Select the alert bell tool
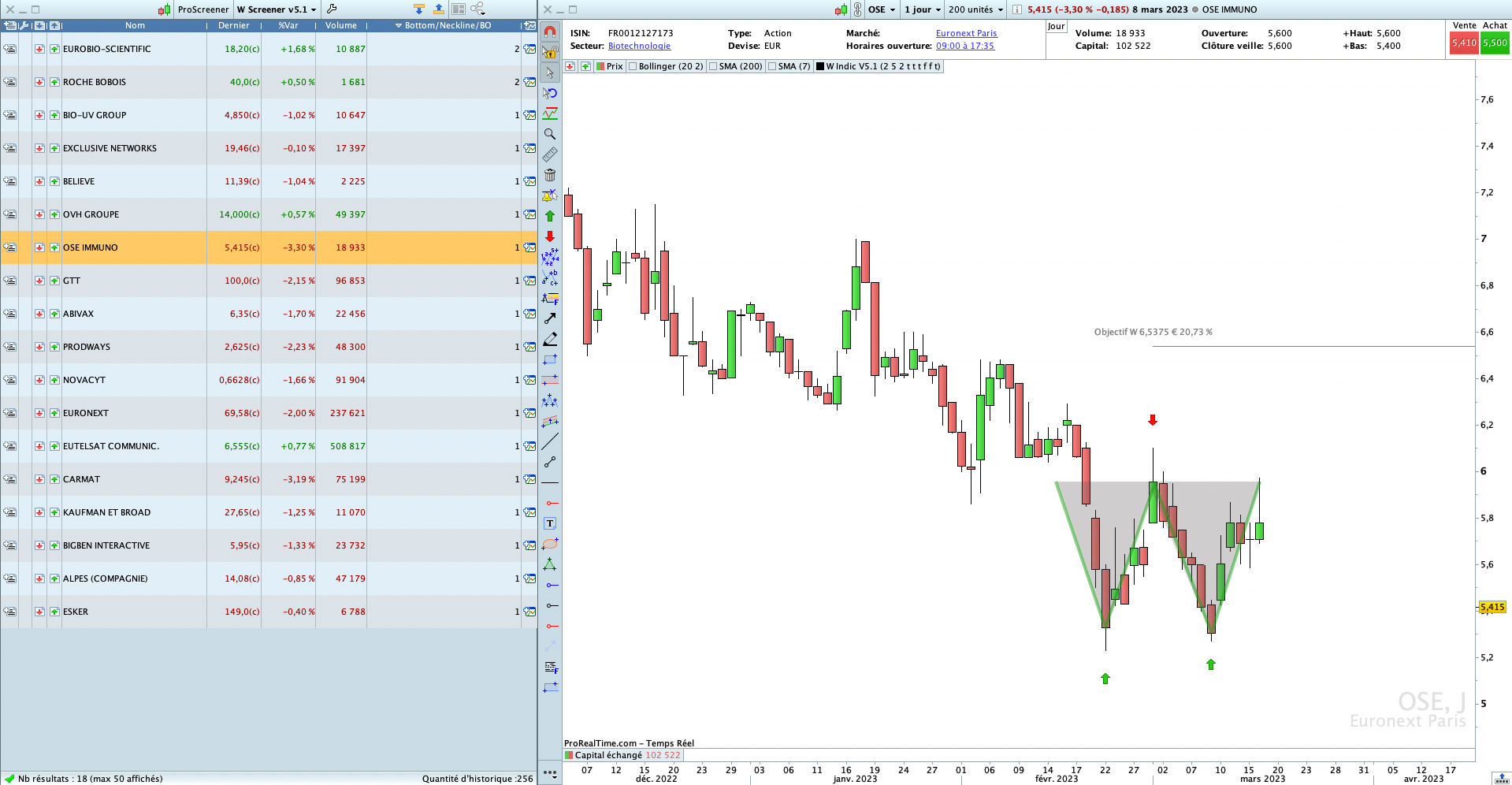Image resolution: width=1512 pixels, height=785 pixels. pyautogui.click(x=550, y=195)
